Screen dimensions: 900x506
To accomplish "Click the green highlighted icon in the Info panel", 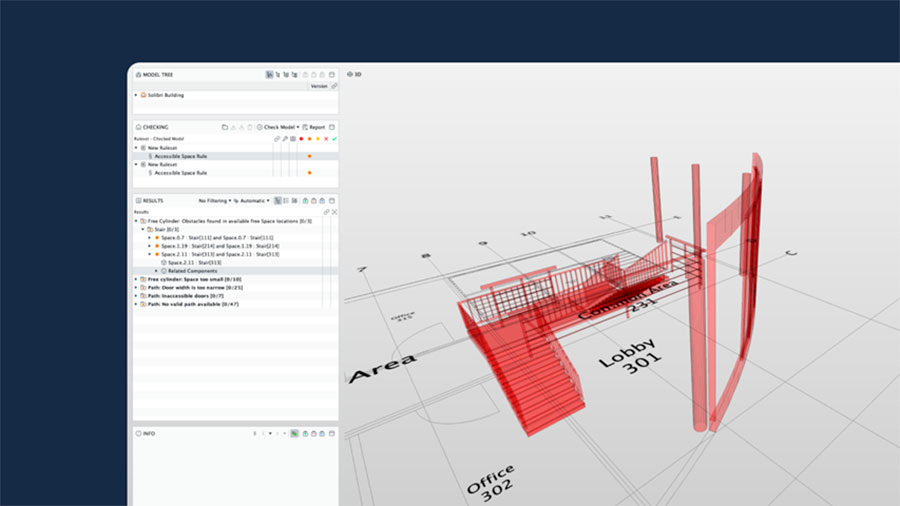I will pos(294,433).
